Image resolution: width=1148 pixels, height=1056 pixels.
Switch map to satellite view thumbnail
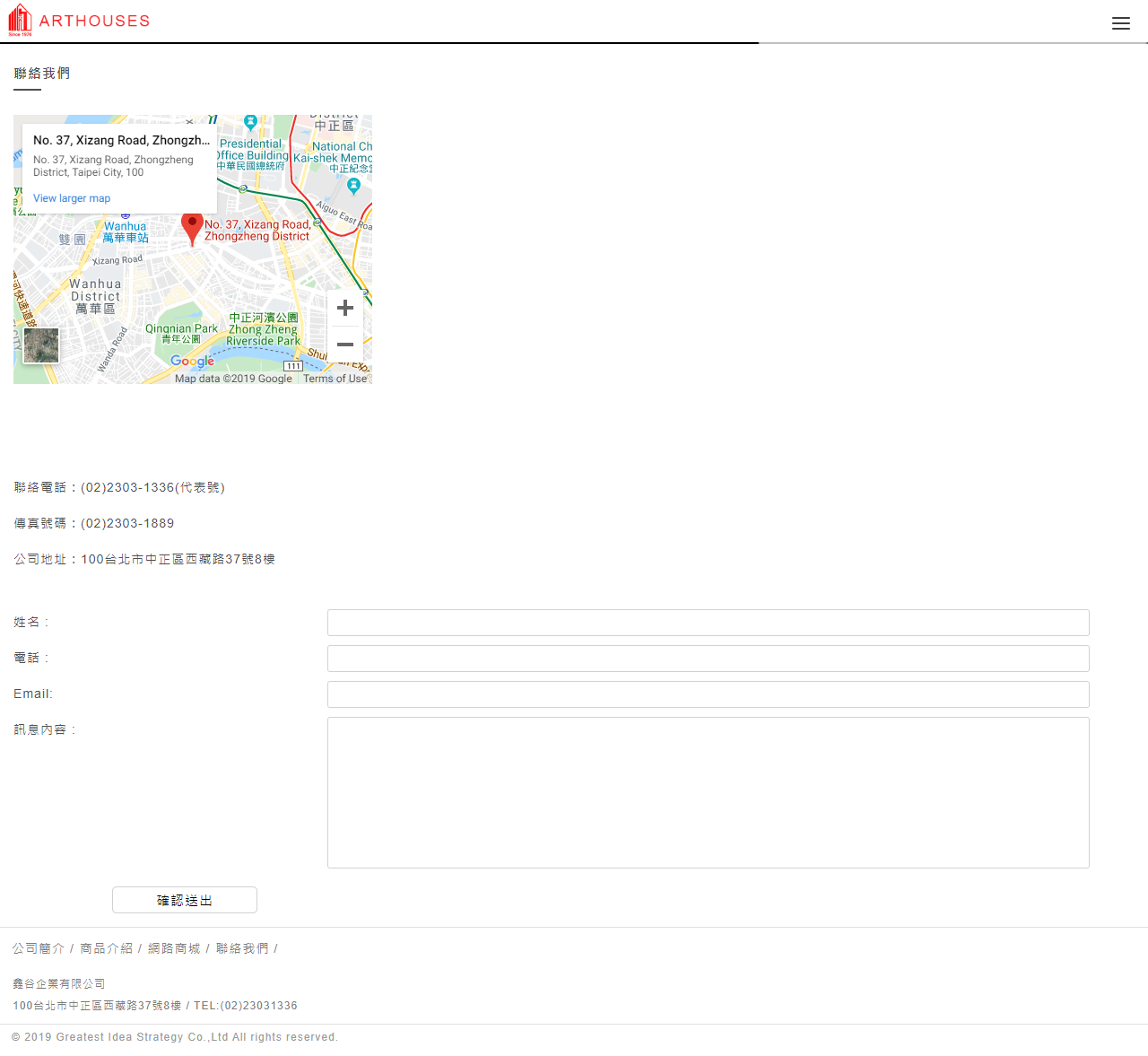tap(41, 345)
